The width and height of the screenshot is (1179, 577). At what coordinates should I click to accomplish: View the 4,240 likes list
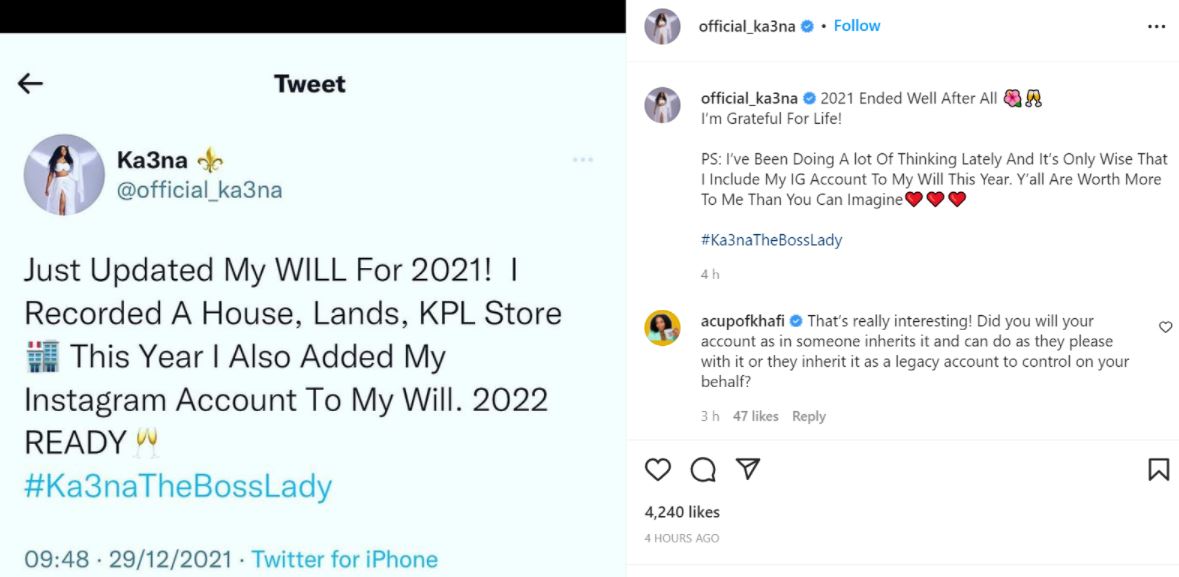pyautogui.click(x=682, y=512)
